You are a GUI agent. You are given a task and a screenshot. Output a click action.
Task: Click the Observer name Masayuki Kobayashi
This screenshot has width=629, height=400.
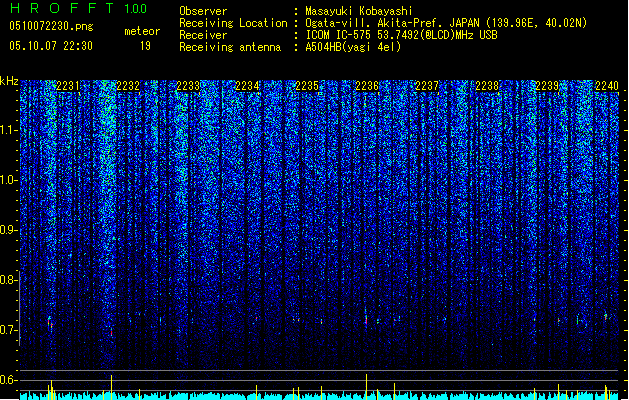coord(359,11)
